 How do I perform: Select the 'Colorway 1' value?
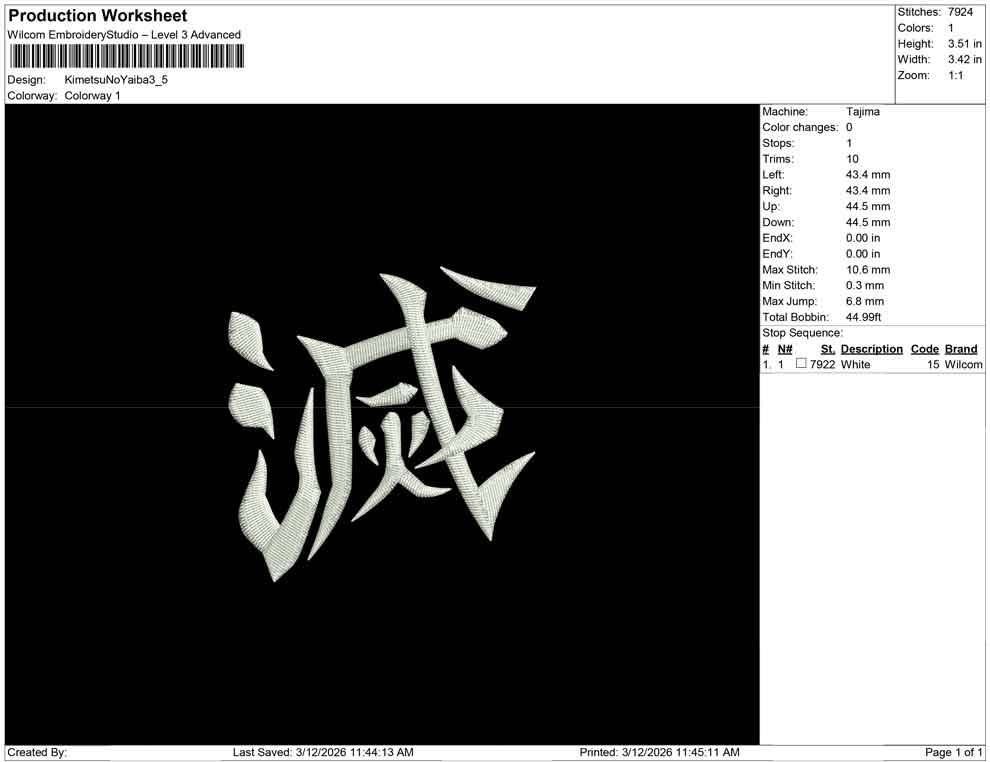click(92, 96)
